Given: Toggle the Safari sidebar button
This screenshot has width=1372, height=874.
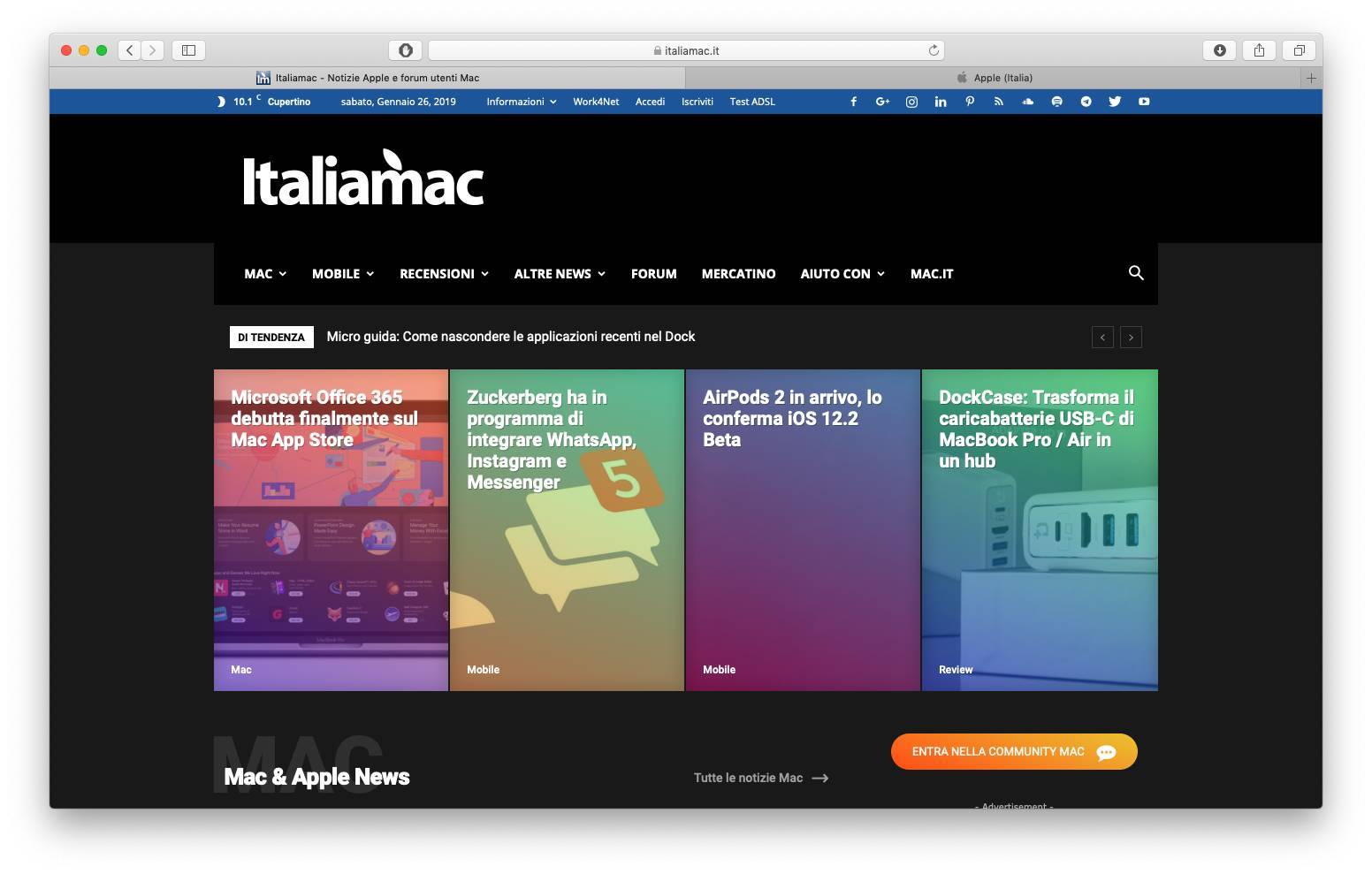Looking at the screenshot, I should 188,50.
